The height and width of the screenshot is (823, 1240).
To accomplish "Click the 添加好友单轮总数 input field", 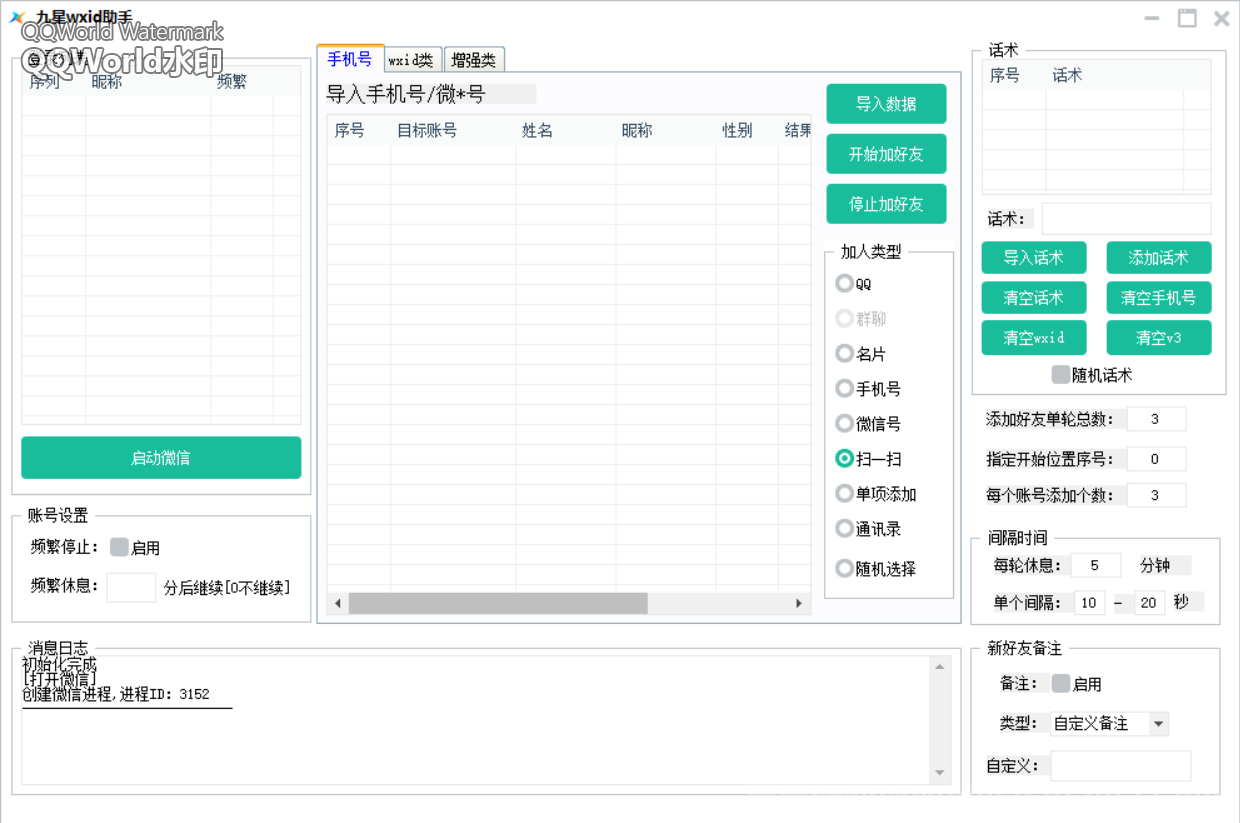I will coord(1156,420).
